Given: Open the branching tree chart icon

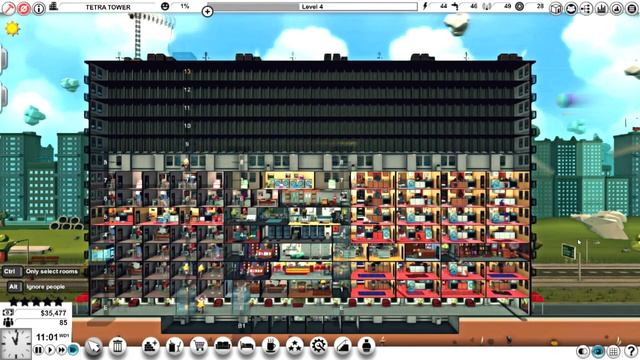Looking at the screenshot, I should [586, 9].
